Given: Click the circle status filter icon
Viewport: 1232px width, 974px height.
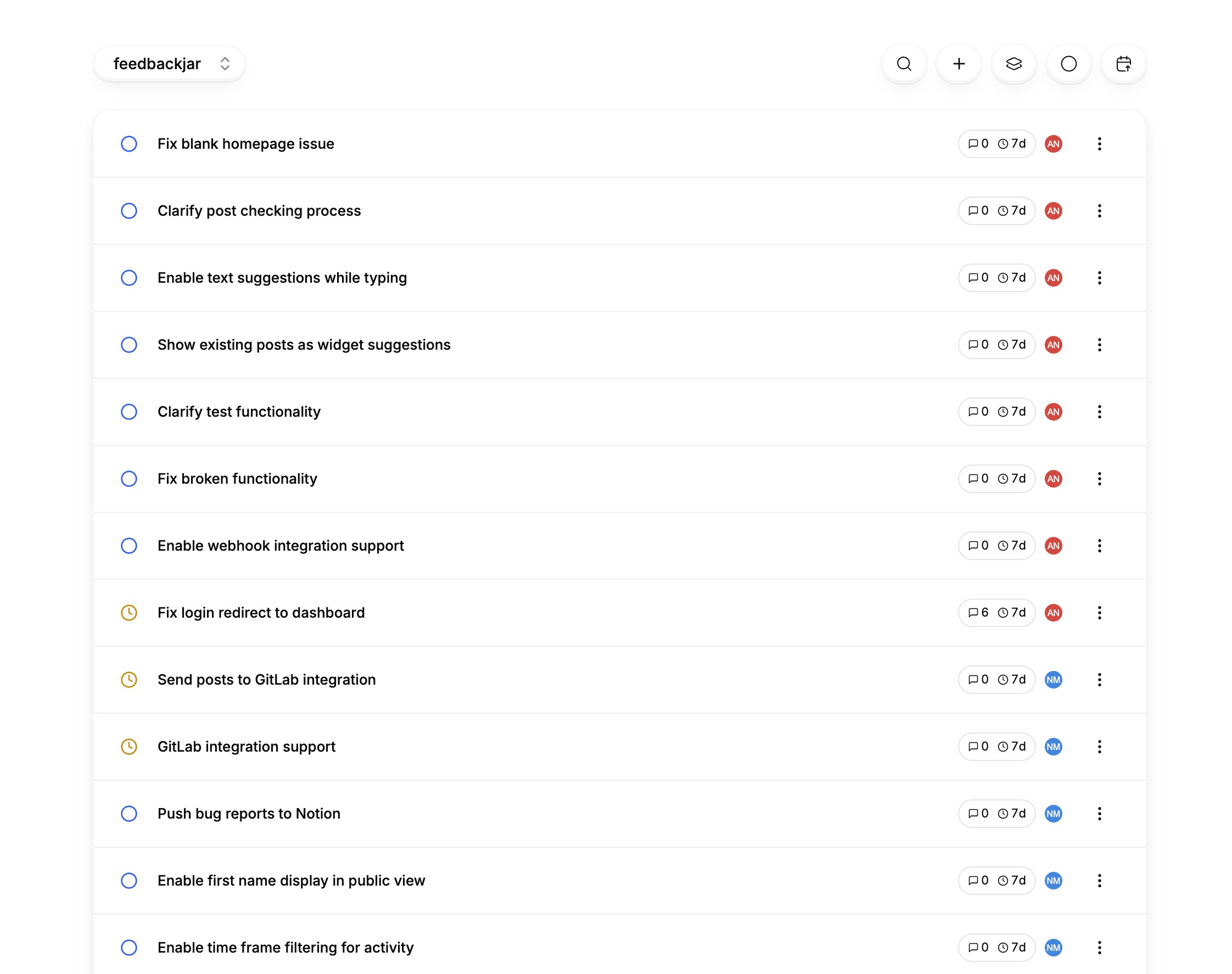Looking at the screenshot, I should tap(1068, 64).
